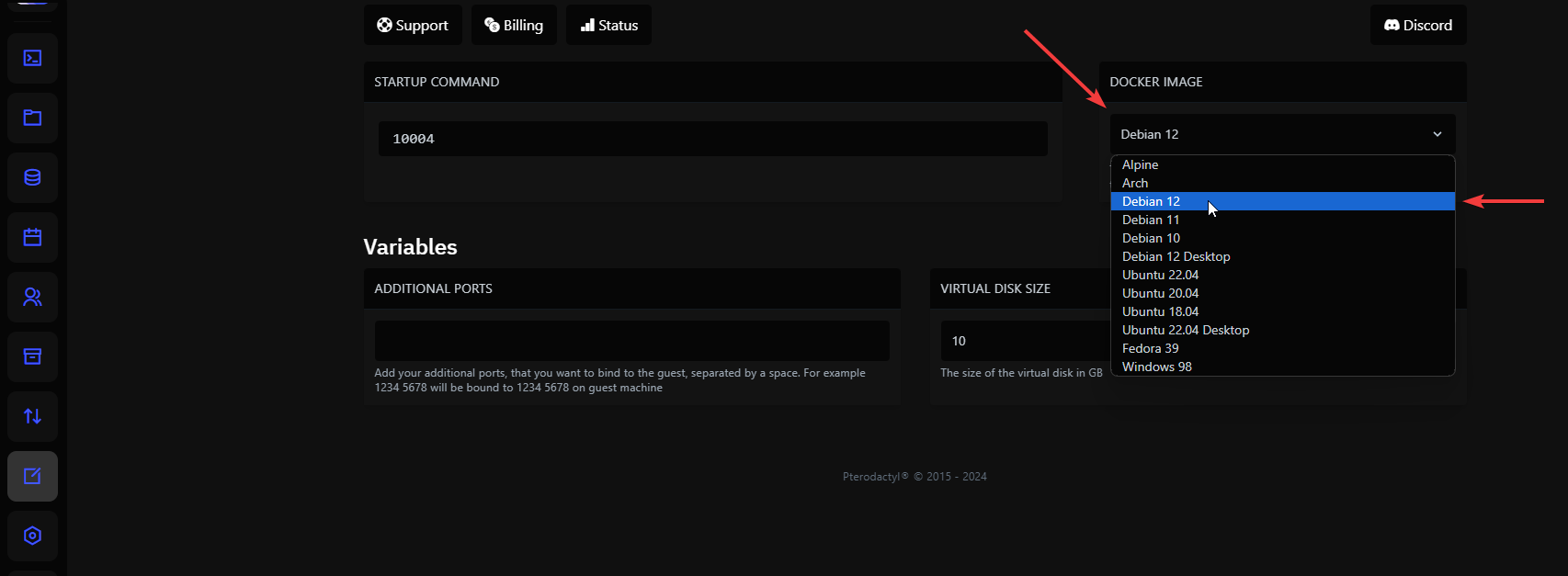Open the Files folder sidebar icon
The height and width of the screenshot is (576, 1568).
(32, 118)
